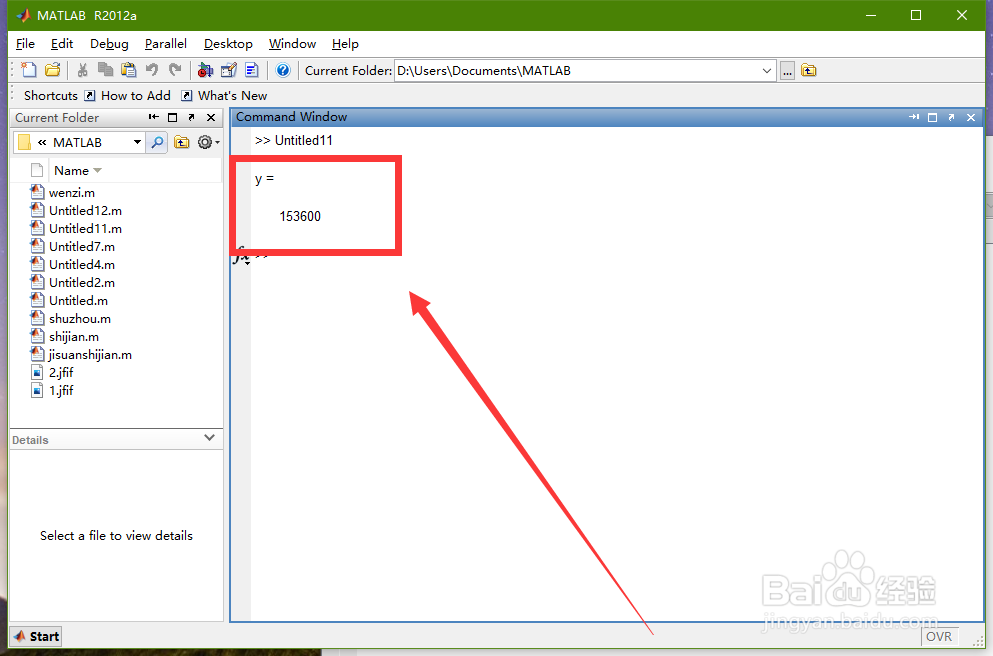Collapse the Details panel chevron
Viewport: 993px width, 656px height.
(210, 438)
